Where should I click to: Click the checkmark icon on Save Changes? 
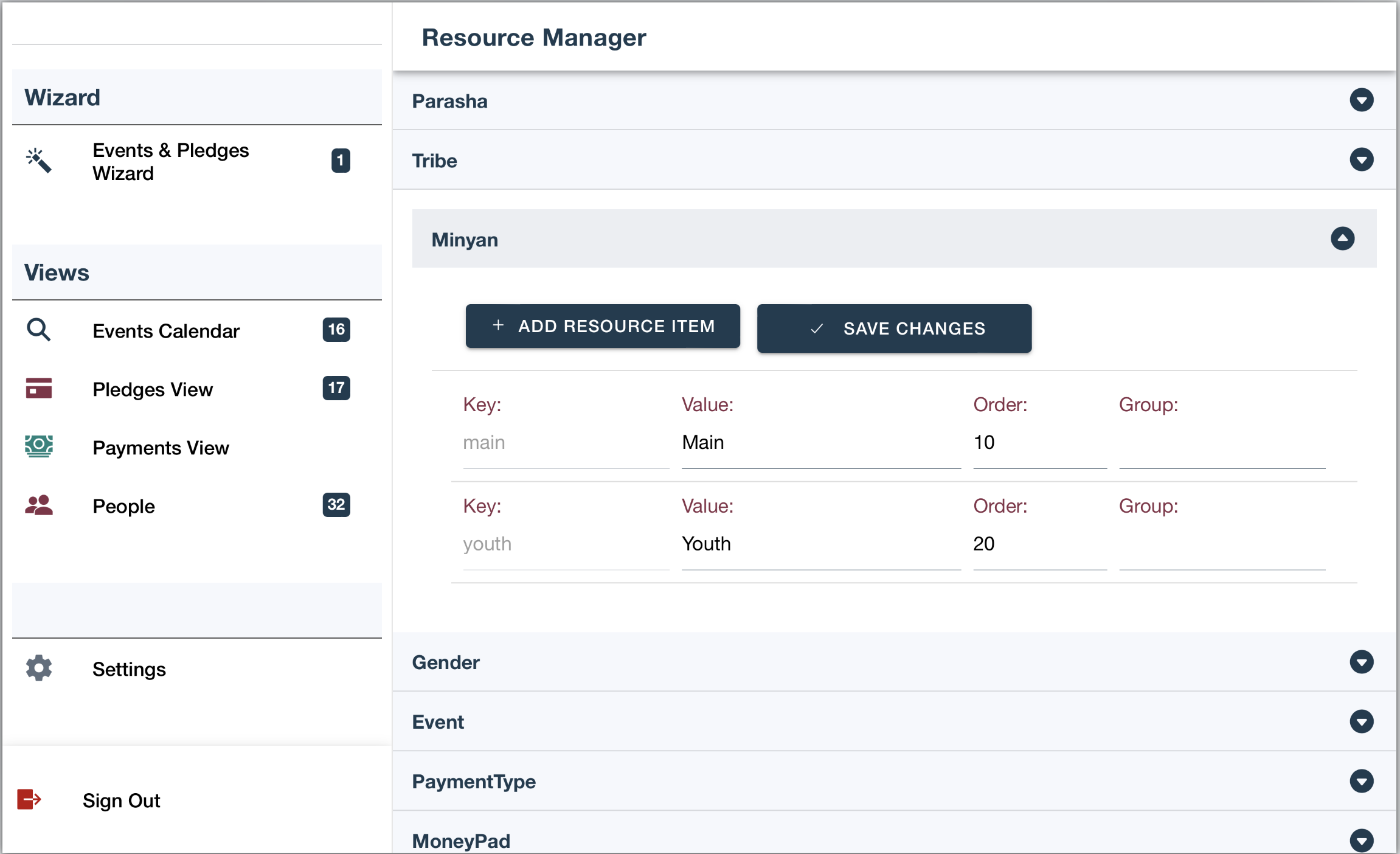coord(817,329)
